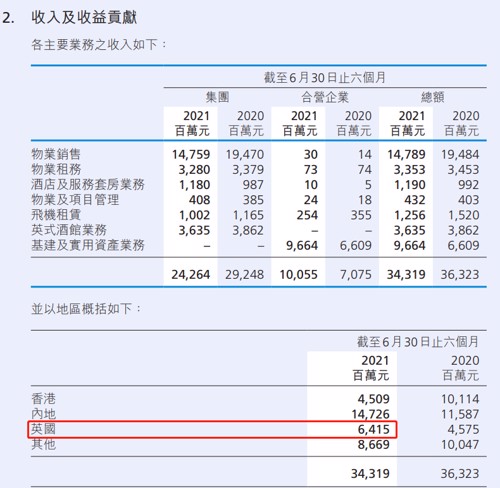The image size is (500, 488).
Task: Click the 集團 column header
Action: coord(217,97)
